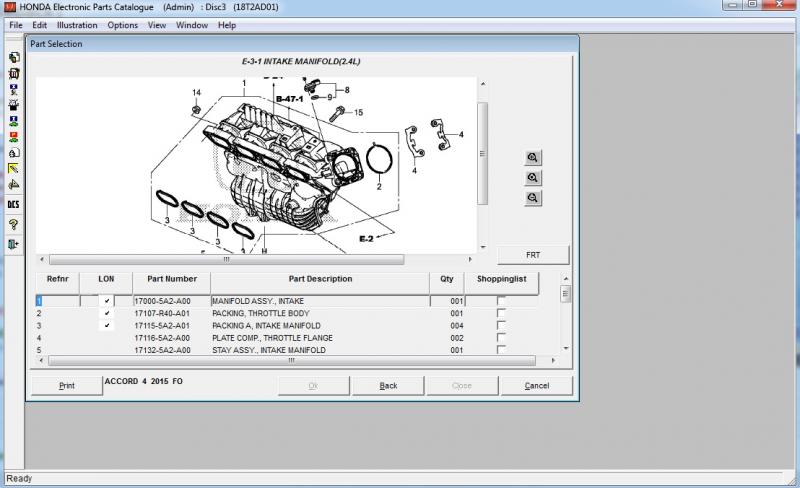Open the File menu
The image size is (800, 488).
pyautogui.click(x=16, y=25)
